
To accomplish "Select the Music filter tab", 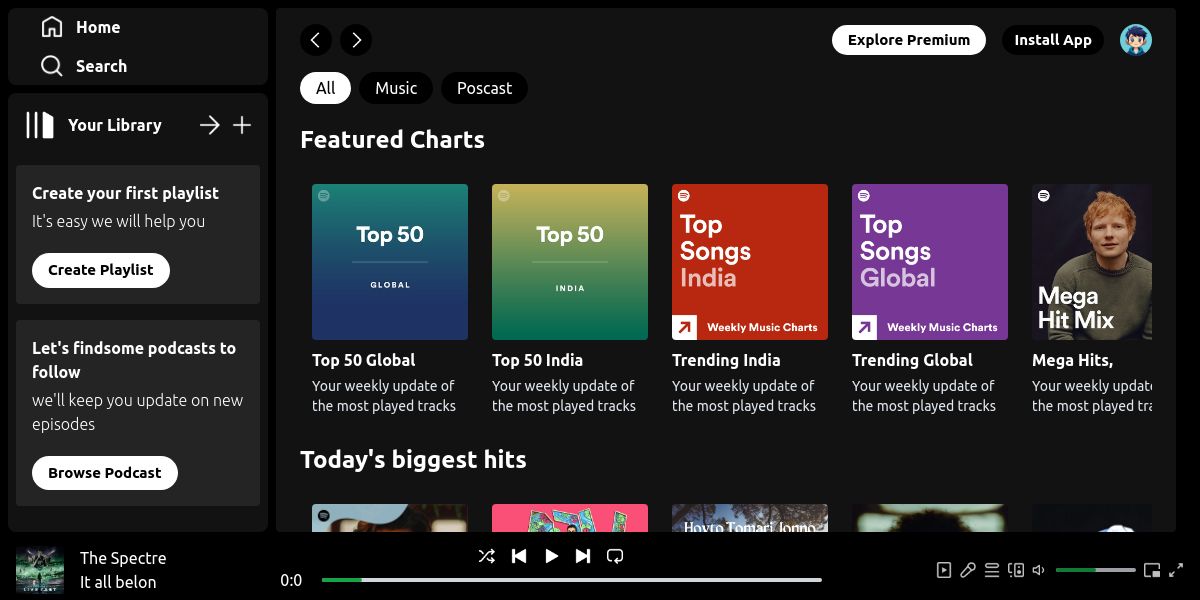I will 396,88.
